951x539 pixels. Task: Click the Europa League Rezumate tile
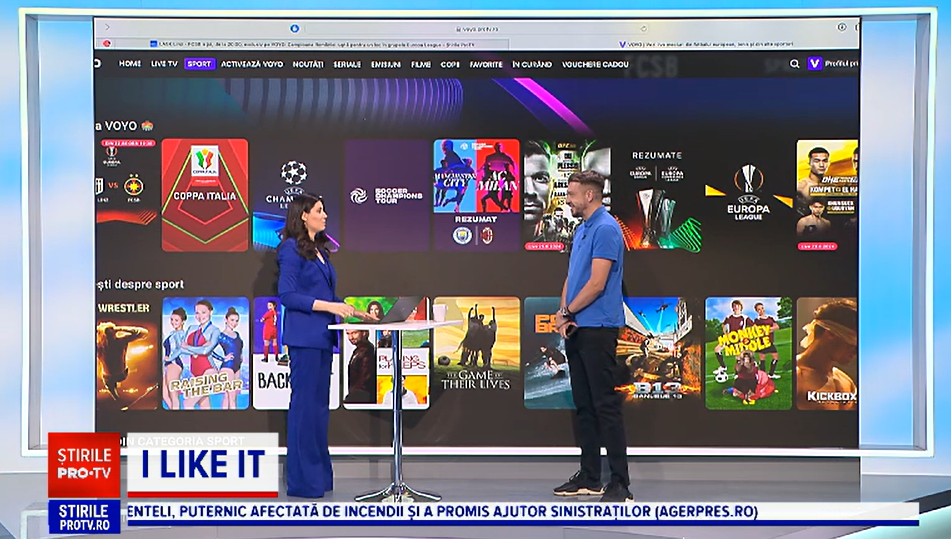pyautogui.click(x=657, y=195)
